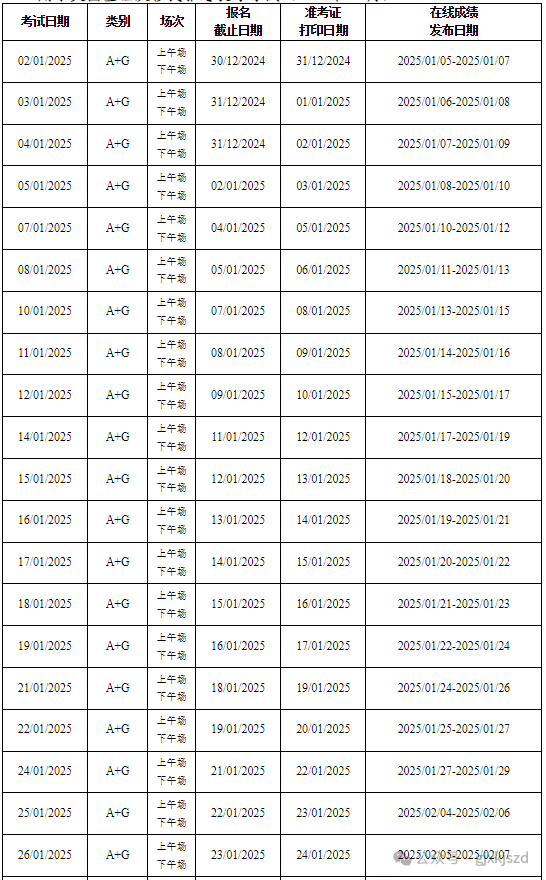Click the WeChat logo in the watermark
This screenshot has width=546, height=880.
[x=404, y=858]
